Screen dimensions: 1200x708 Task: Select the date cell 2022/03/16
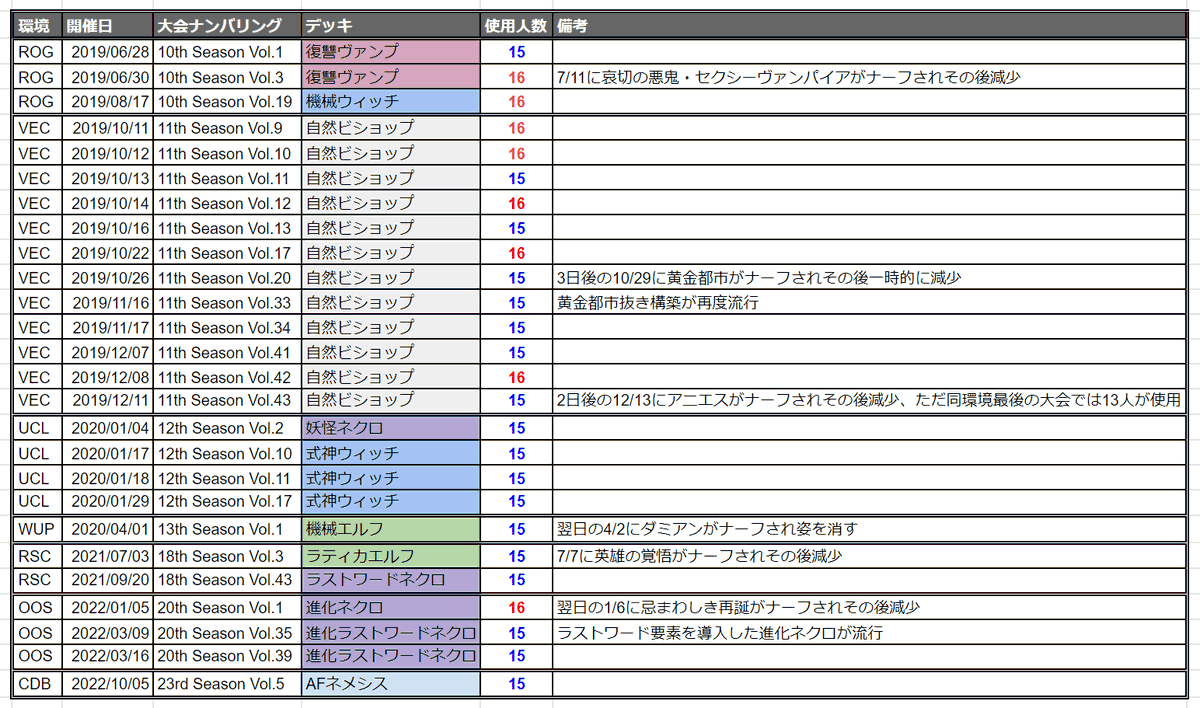[108, 656]
